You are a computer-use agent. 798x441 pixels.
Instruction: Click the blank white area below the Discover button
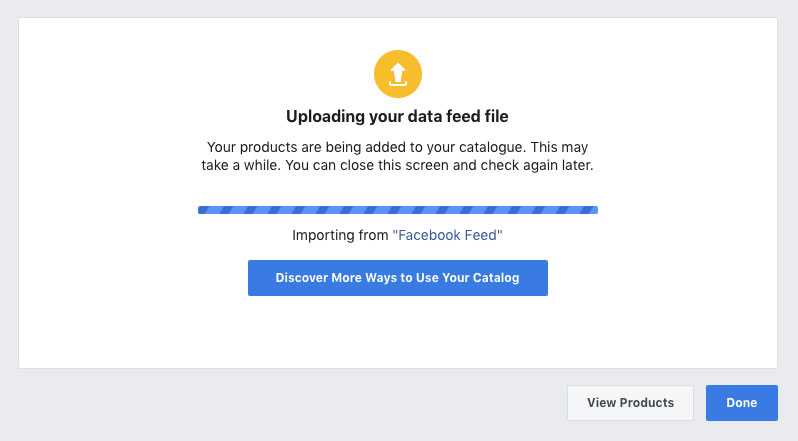(x=397, y=332)
